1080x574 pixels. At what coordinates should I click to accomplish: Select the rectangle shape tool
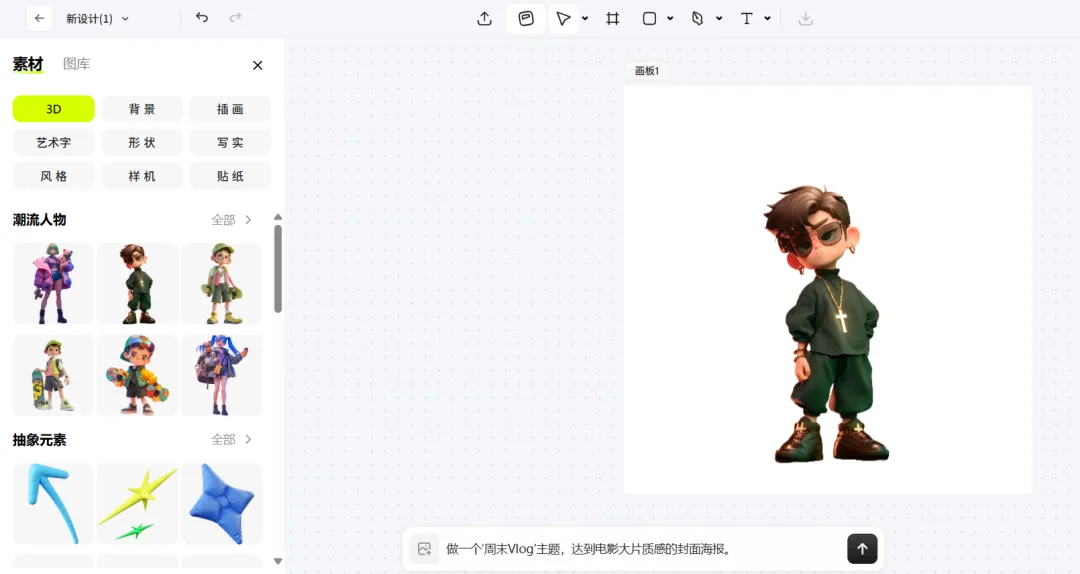click(649, 19)
